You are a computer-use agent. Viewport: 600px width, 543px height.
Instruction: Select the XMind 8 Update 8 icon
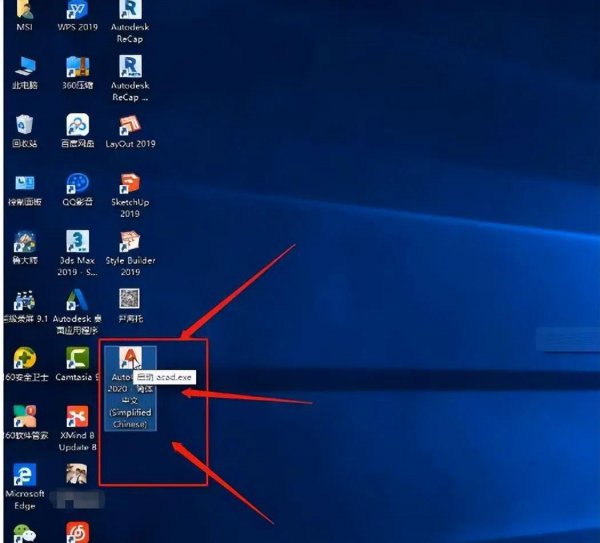coord(77,416)
